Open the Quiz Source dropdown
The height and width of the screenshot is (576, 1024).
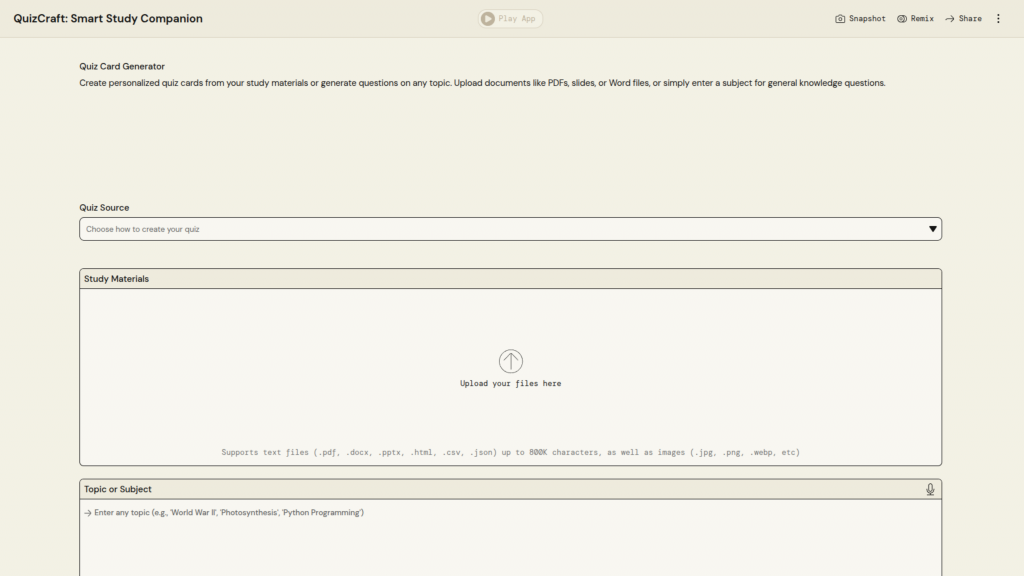tap(510, 229)
